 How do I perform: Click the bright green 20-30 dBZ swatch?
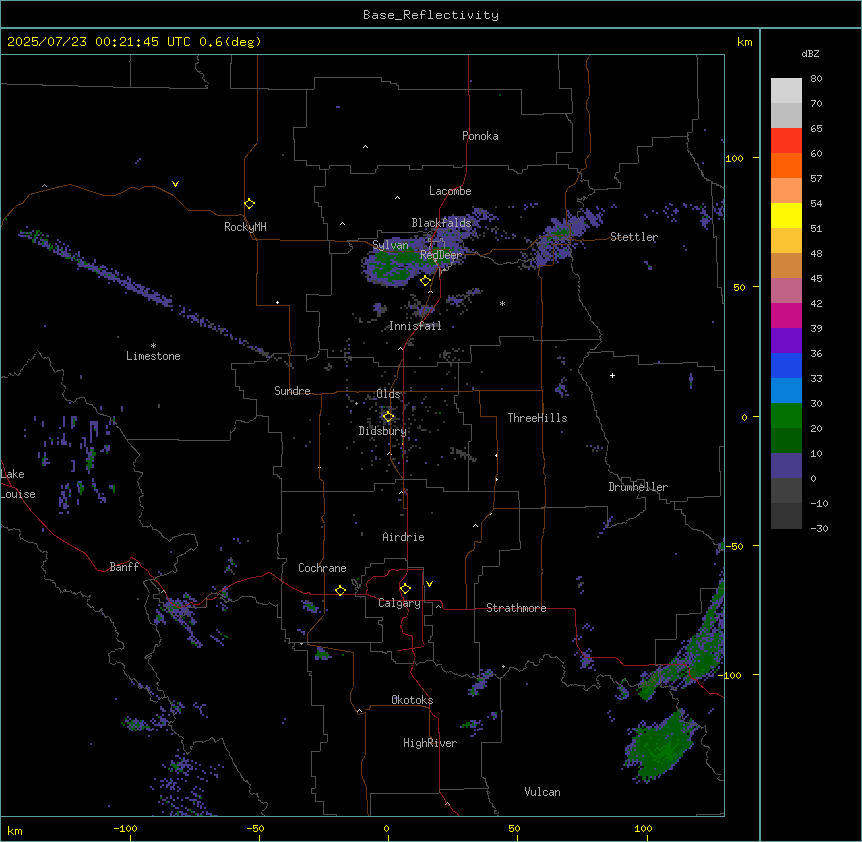(786, 416)
